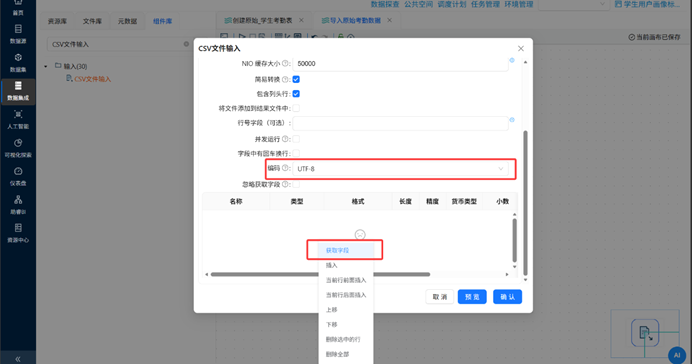Open the dropdown beside 环境管理 in the top bar
This screenshot has height=364, width=692.
575,4
